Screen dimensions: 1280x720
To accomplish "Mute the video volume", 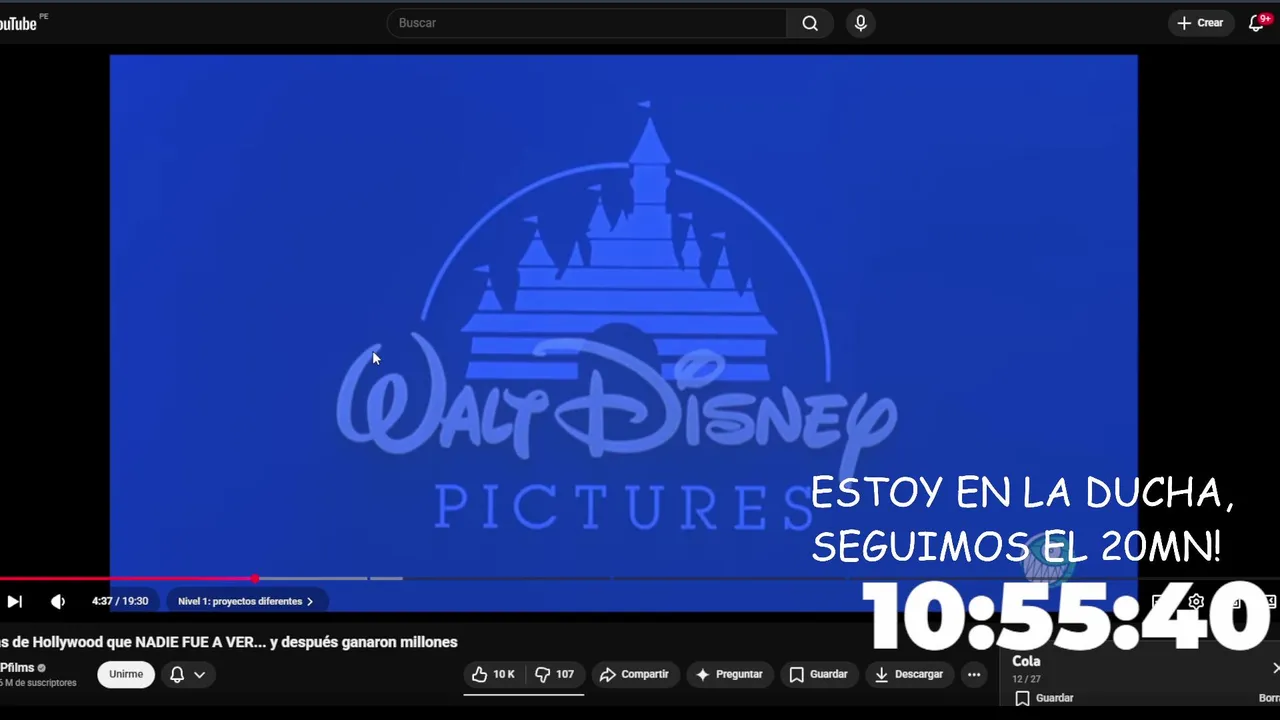I will click(58, 601).
